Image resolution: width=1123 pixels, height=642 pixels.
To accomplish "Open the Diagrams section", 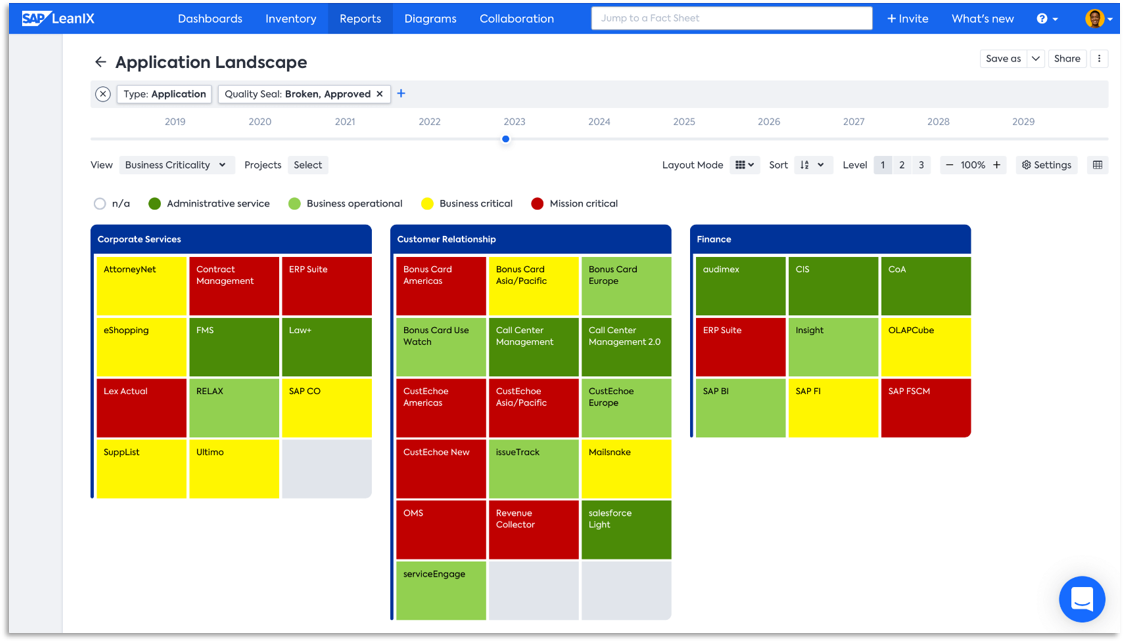I will (430, 18).
